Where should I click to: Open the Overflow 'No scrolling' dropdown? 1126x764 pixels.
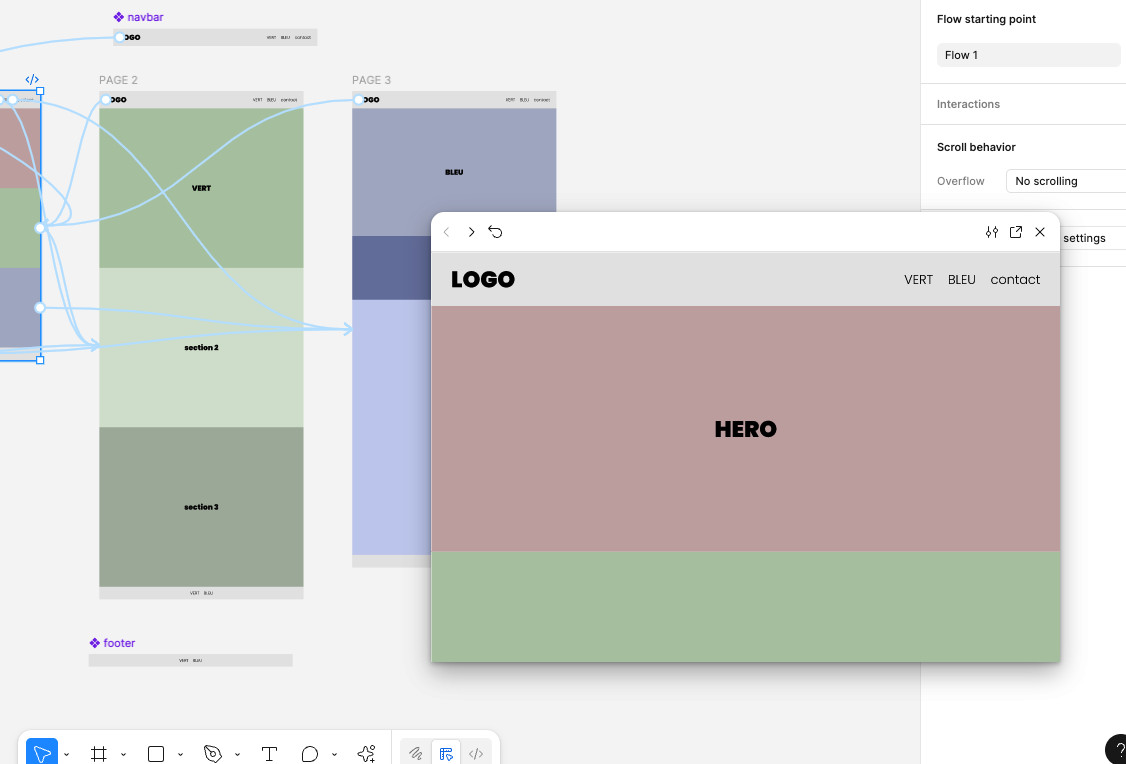coord(1064,181)
